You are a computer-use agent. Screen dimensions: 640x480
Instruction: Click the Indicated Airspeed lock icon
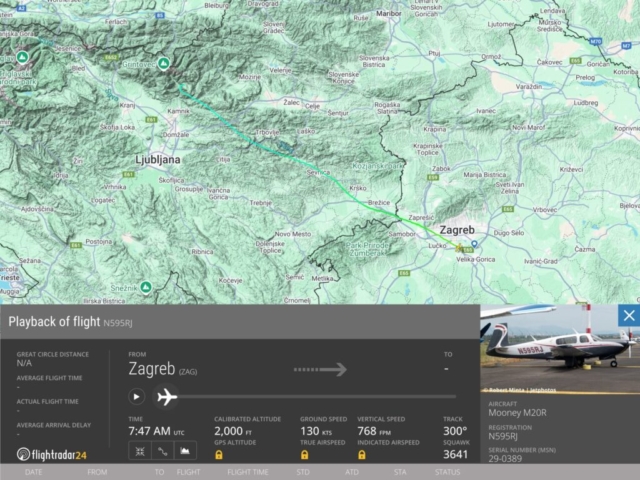[362, 454]
